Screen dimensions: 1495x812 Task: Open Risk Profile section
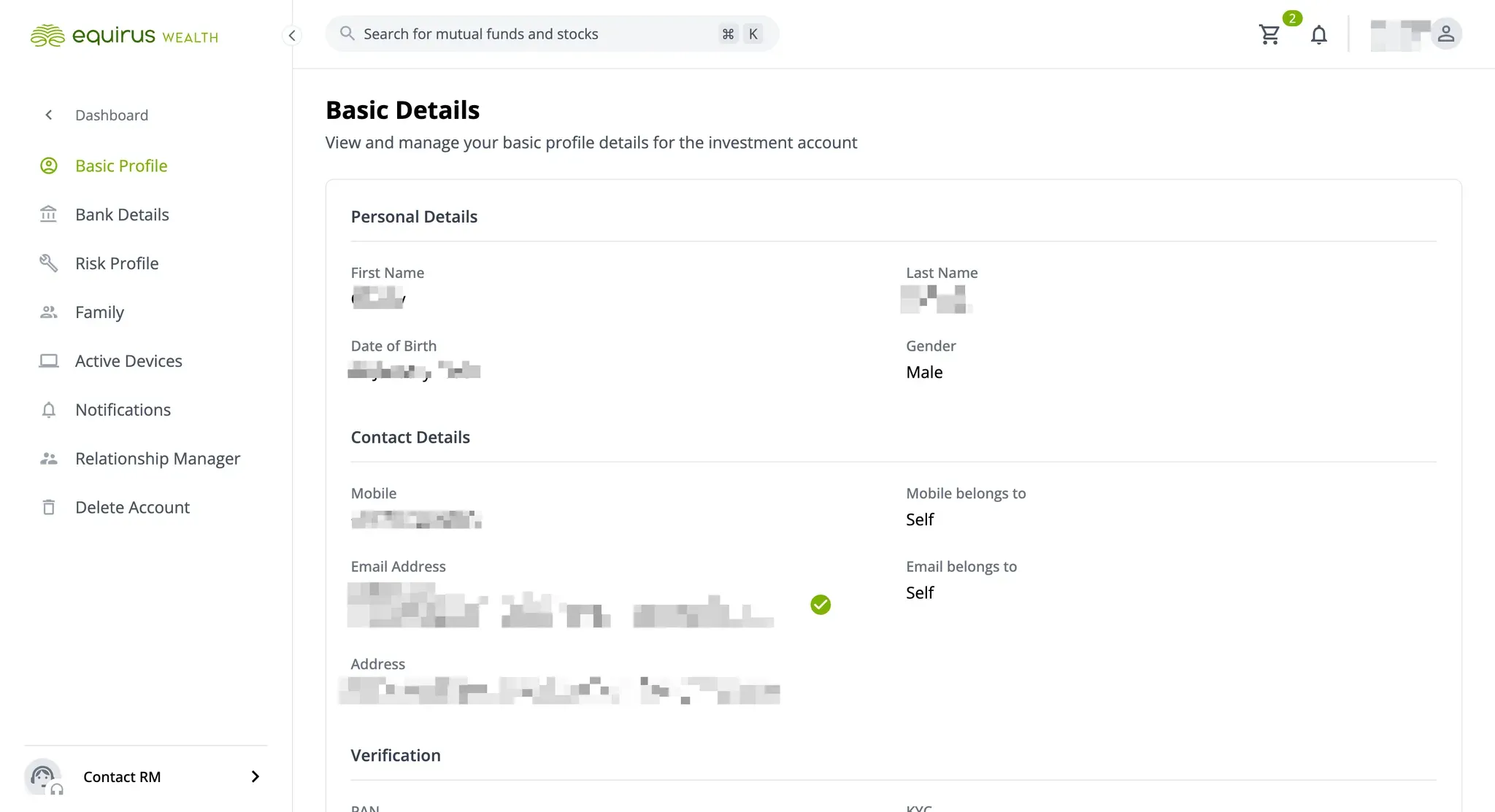tap(117, 263)
